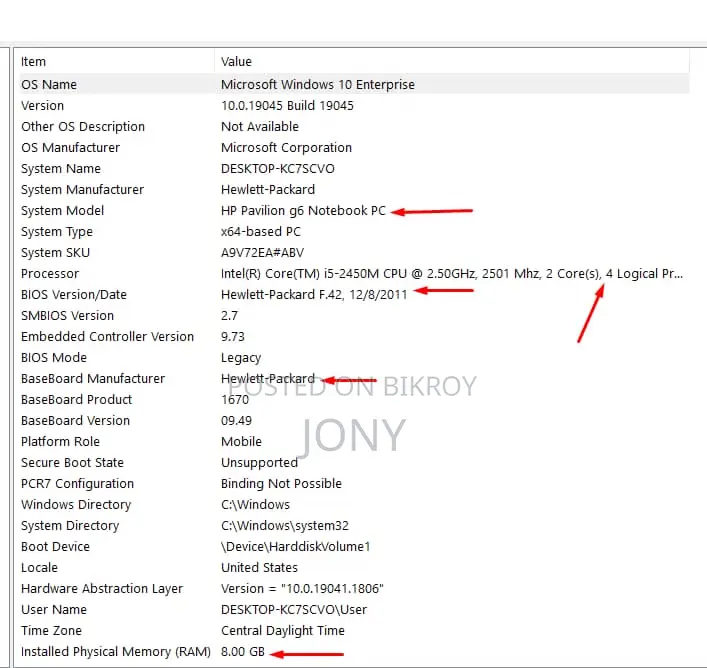Select the System Model row label
This screenshot has height=668, width=707.
(62, 211)
